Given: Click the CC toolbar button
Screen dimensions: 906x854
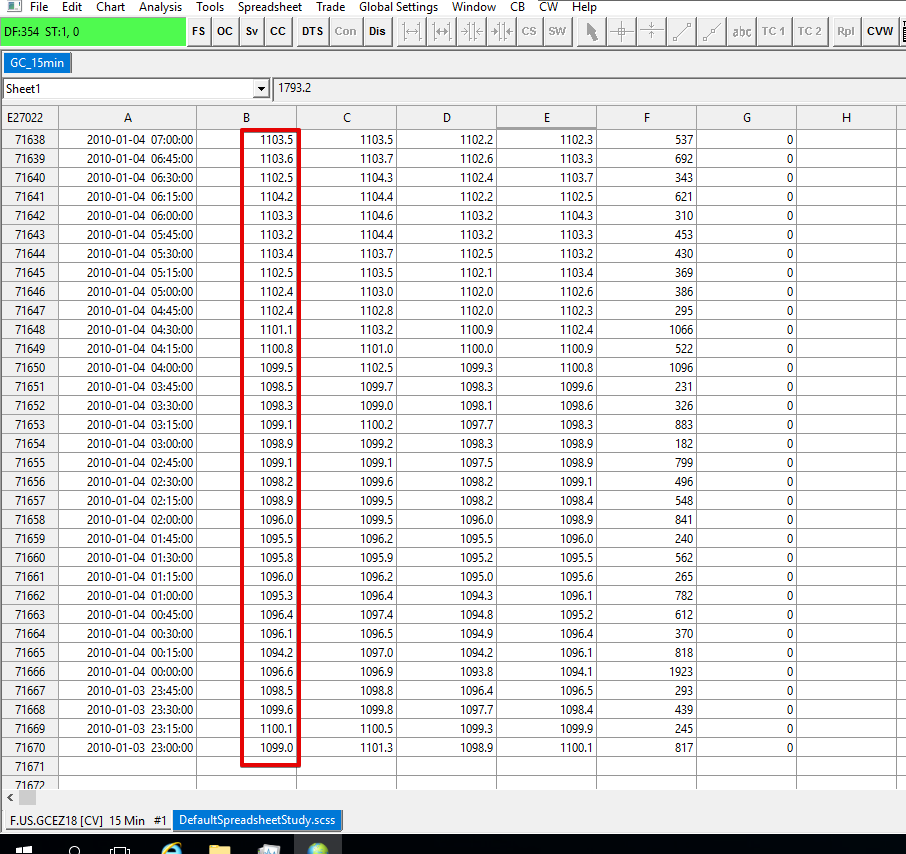Looking at the screenshot, I should pos(278,32).
